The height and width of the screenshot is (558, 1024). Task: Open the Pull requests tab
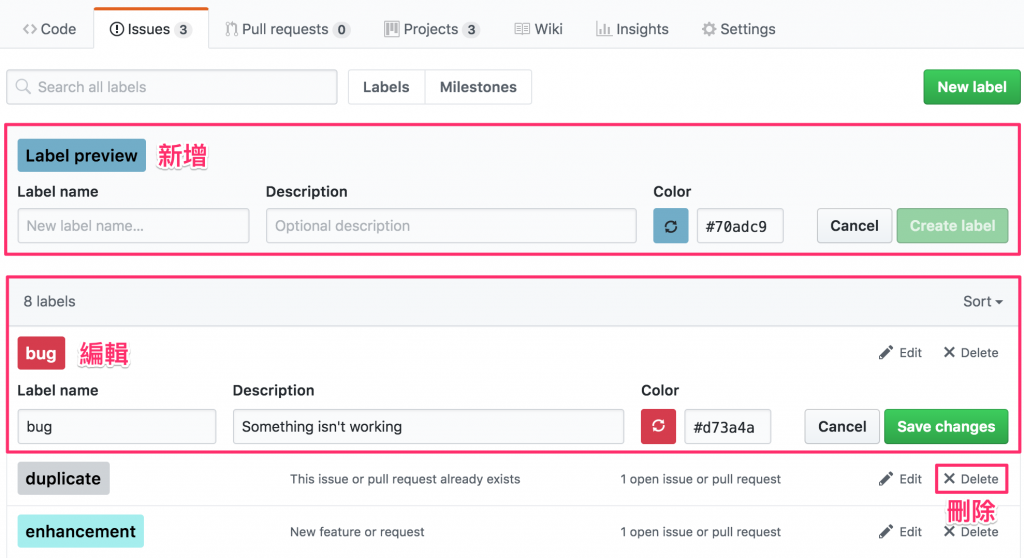pyautogui.click(x=286, y=29)
